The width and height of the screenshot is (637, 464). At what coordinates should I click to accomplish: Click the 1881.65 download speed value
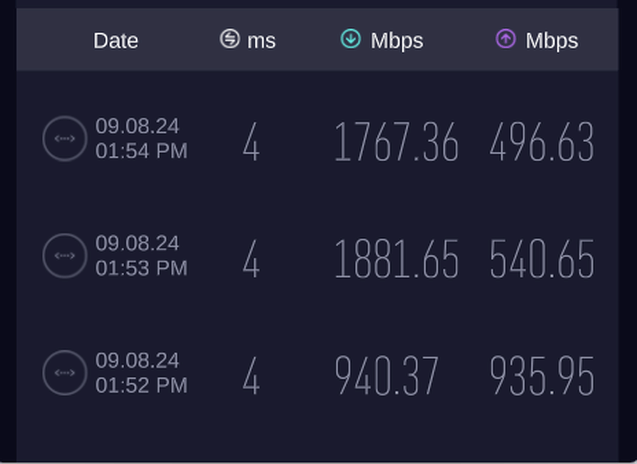point(396,259)
